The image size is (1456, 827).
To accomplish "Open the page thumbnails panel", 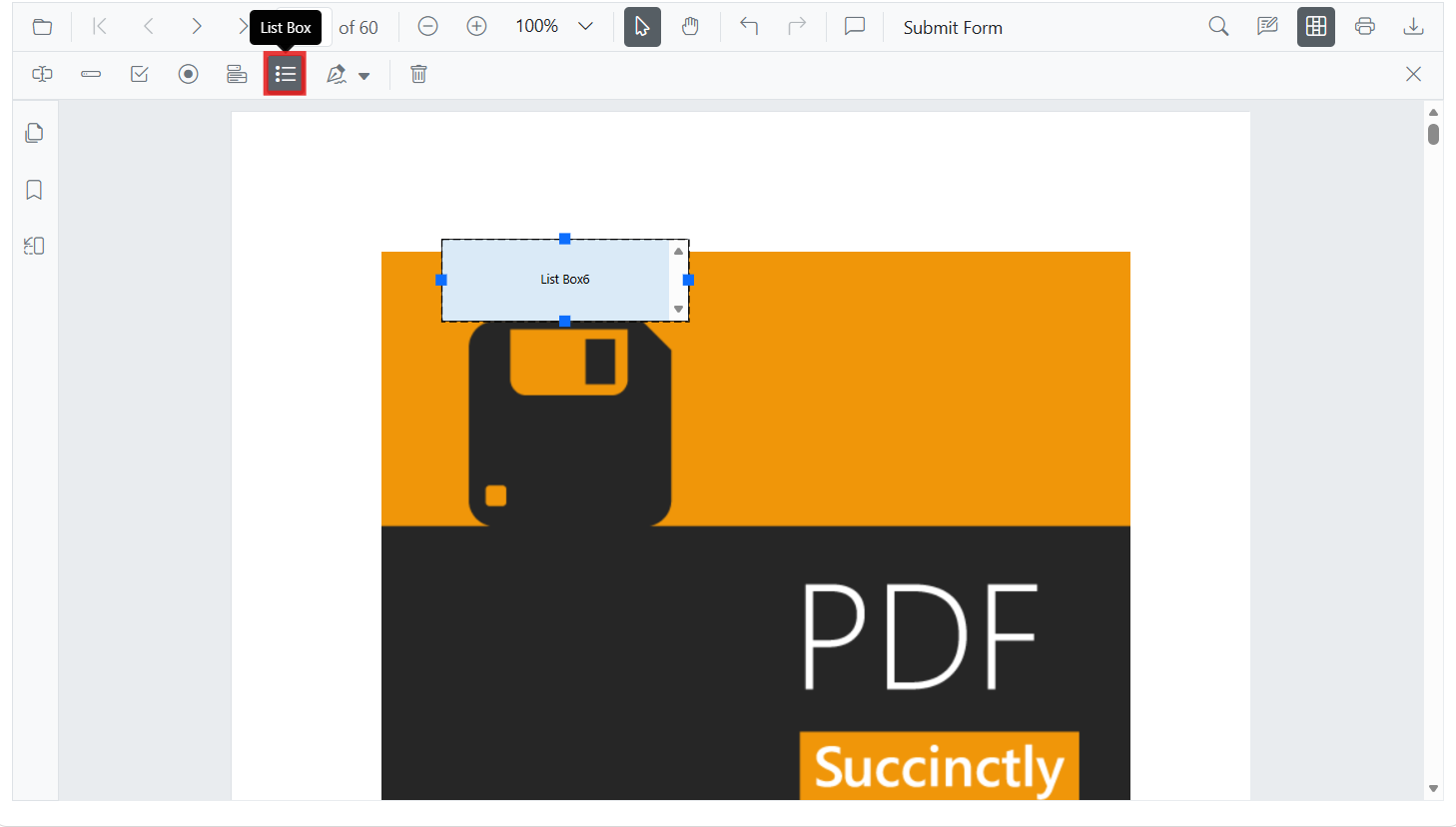I will [x=34, y=133].
